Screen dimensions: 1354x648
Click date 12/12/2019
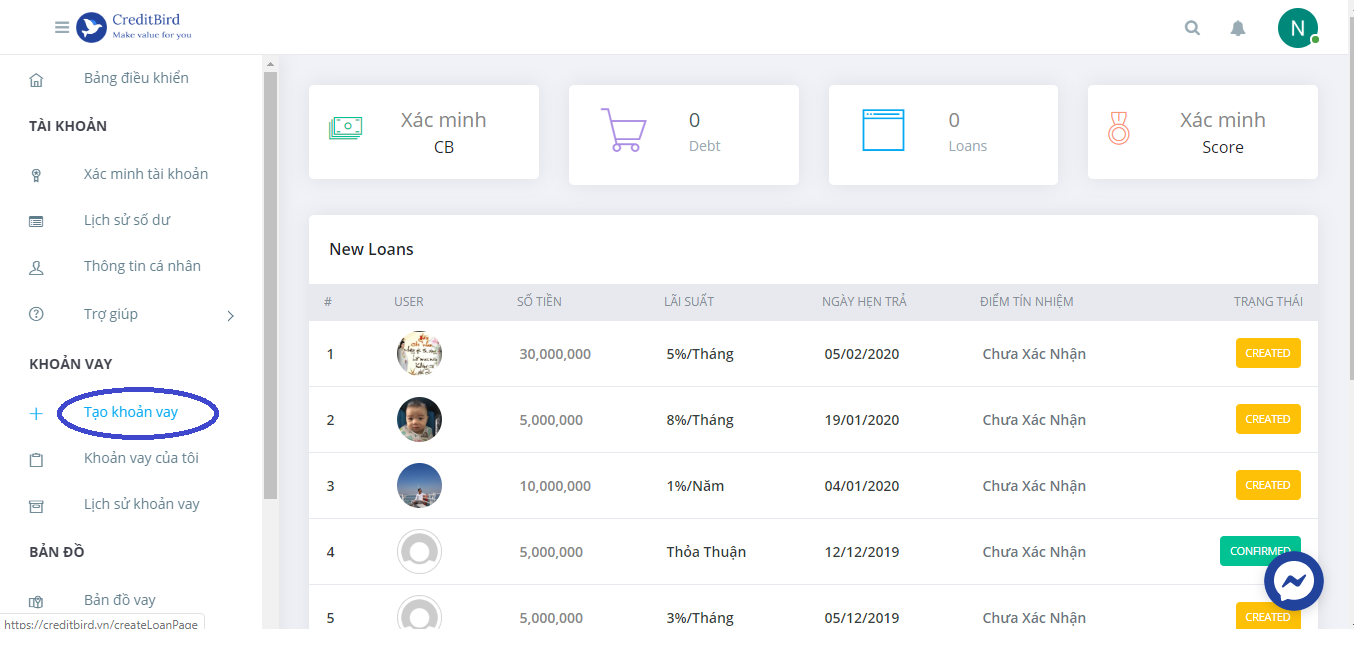click(862, 552)
